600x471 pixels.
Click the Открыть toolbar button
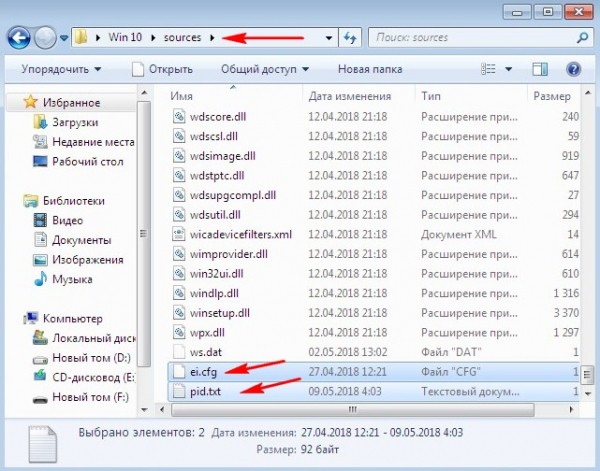tap(162, 69)
